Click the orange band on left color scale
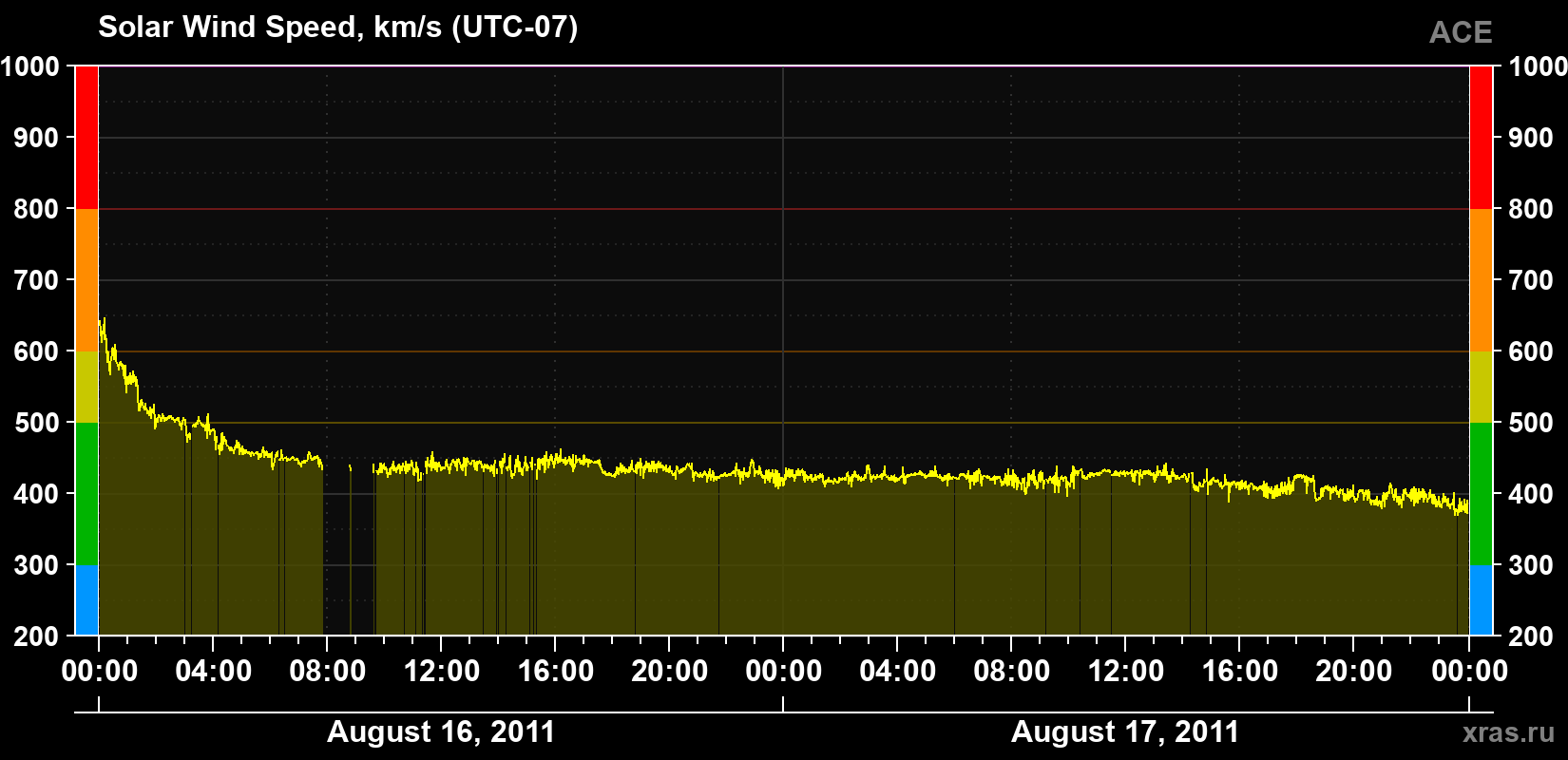The height and width of the screenshot is (760, 1568). pos(86,280)
